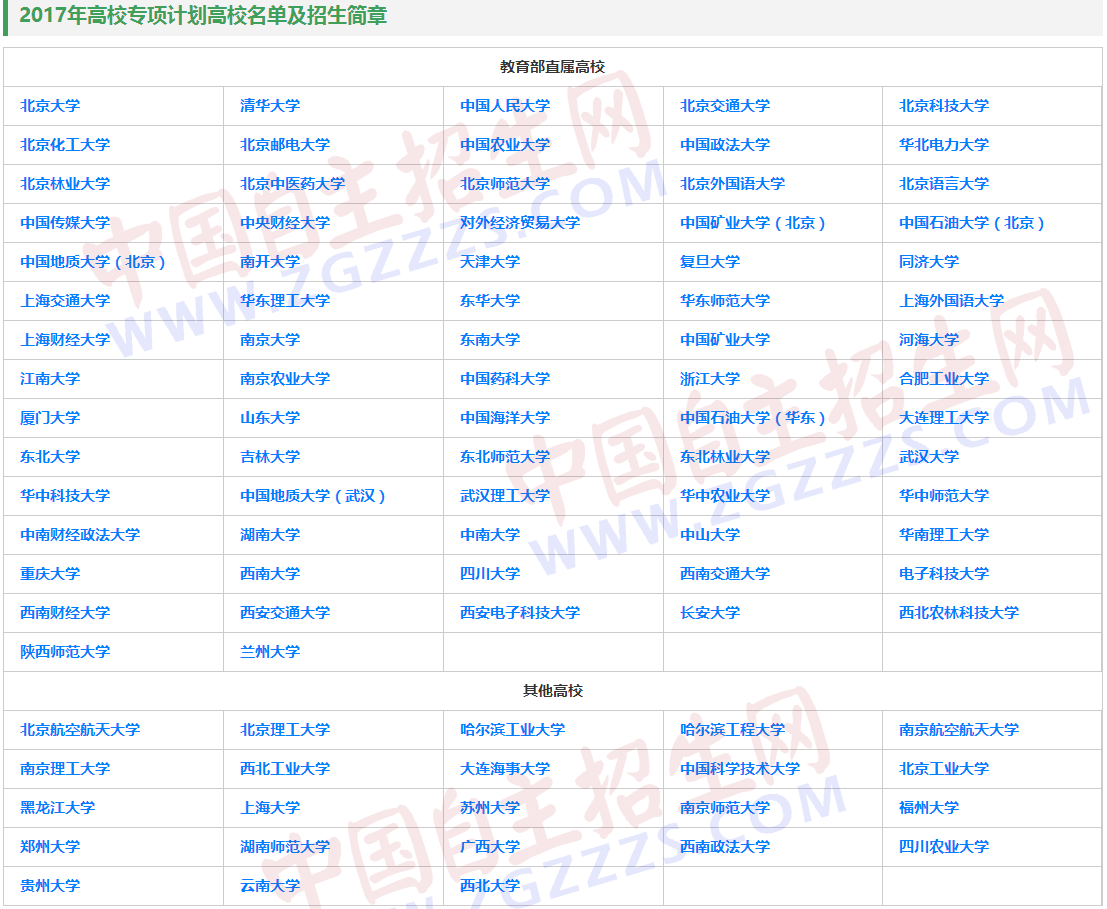Select 北京航空航天大学 link
The image size is (1107, 909).
[80, 730]
